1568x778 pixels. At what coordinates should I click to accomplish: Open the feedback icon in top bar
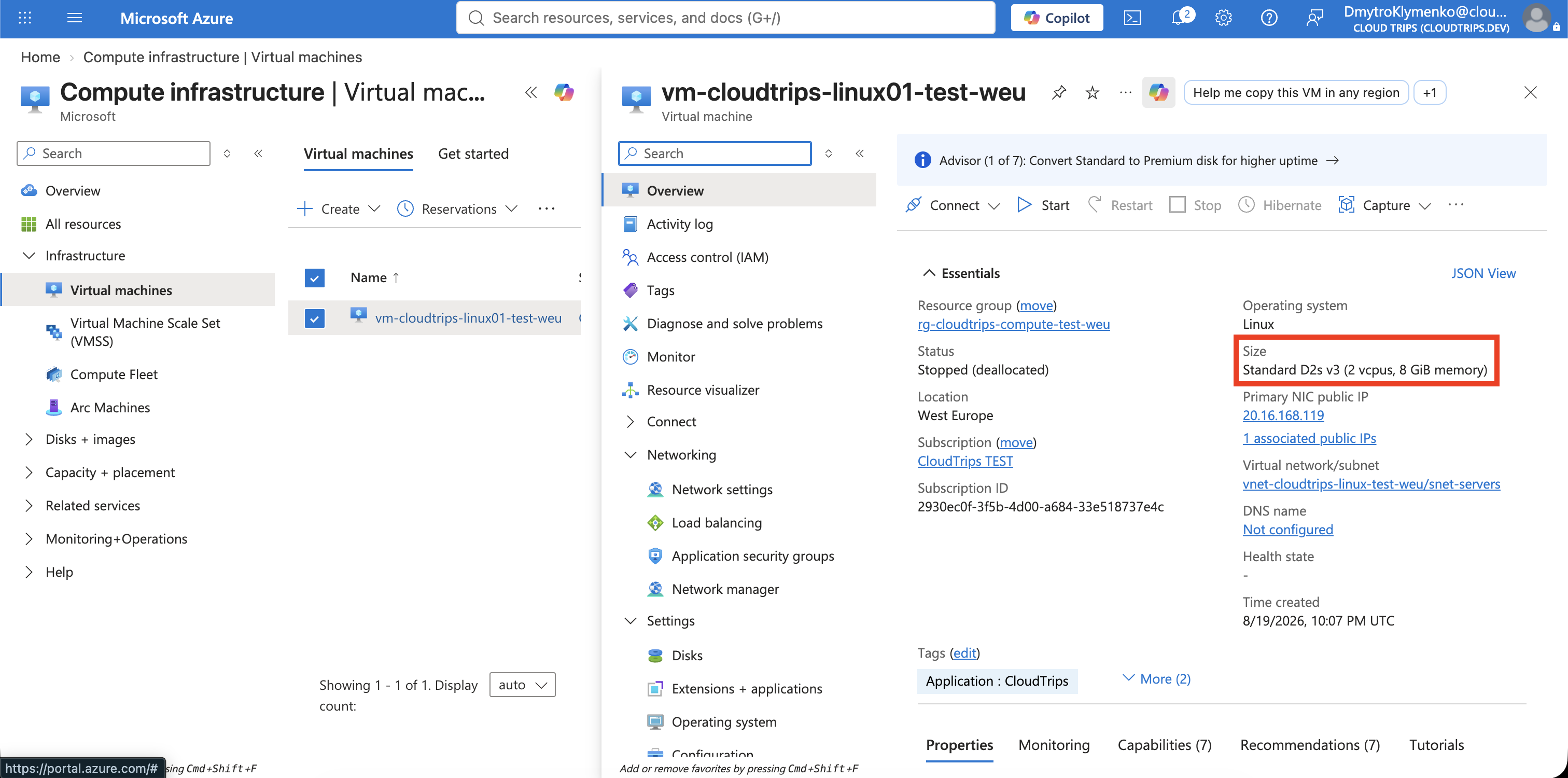click(x=1315, y=18)
